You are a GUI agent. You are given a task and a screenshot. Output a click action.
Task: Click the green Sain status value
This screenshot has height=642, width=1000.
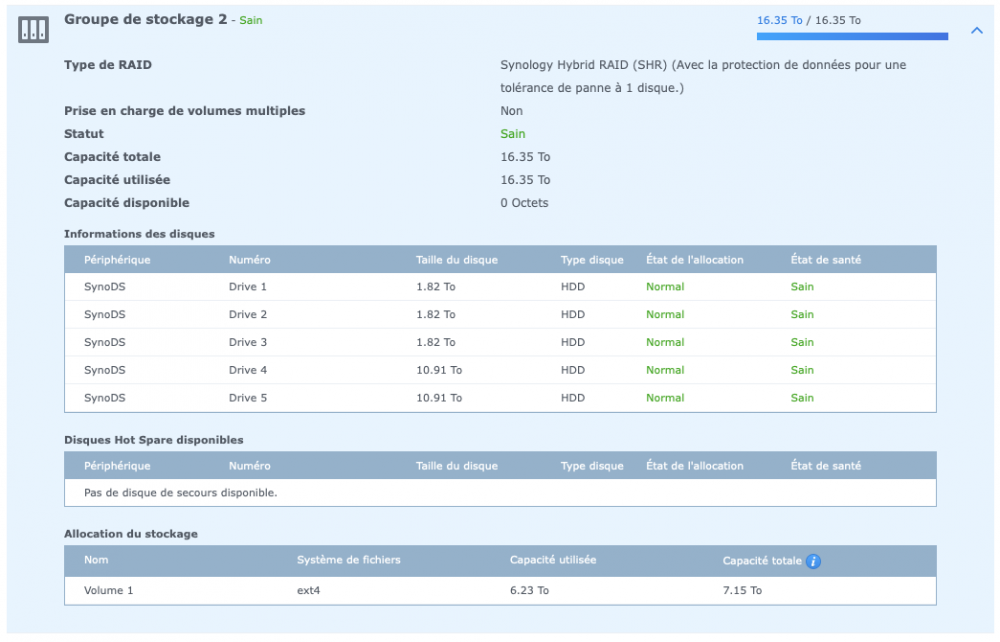(x=512, y=134)
